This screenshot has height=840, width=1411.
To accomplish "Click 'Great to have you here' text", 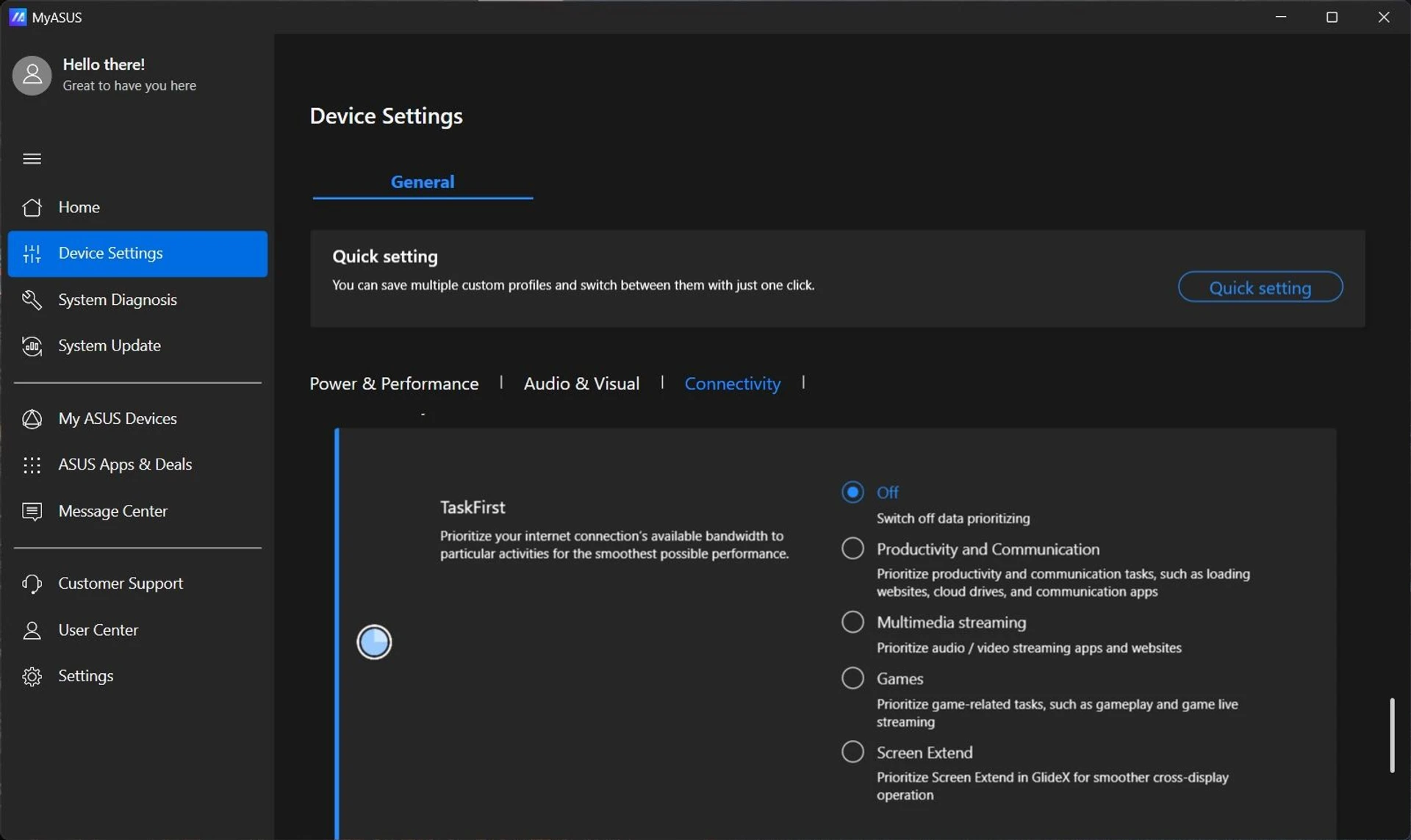I will click(129, 86).
